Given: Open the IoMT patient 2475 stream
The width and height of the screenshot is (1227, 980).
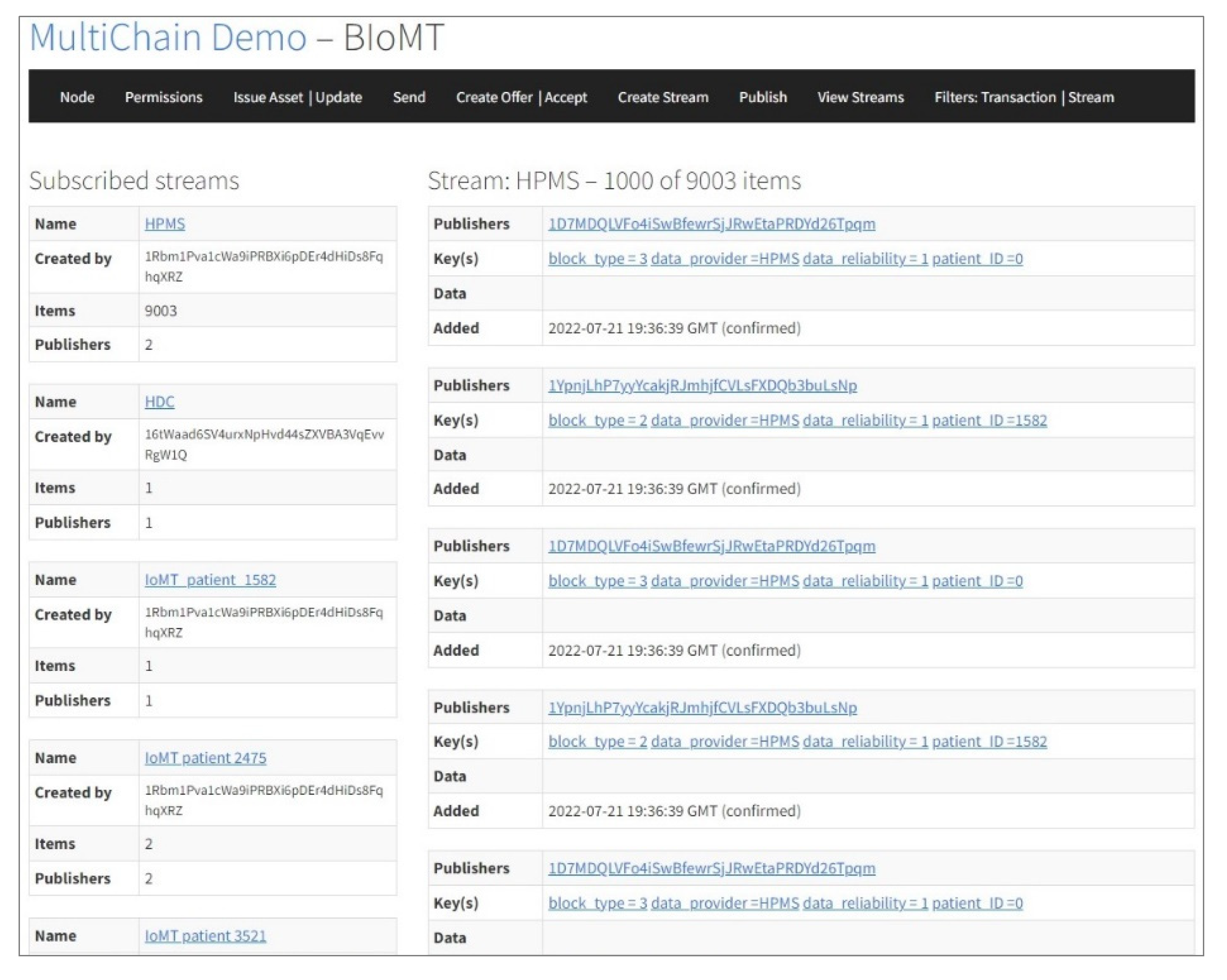Looking at the screenshot, I should [x=205, y=758].
